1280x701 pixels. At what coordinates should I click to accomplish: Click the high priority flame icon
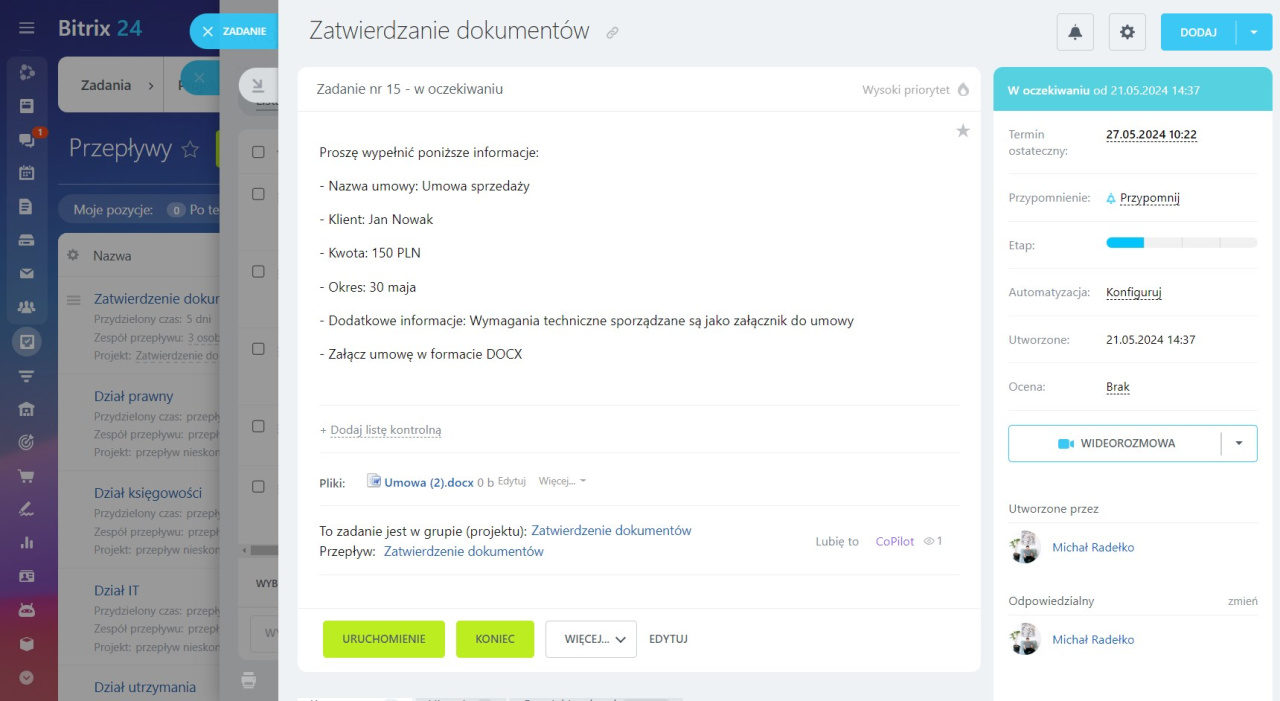click(963, 89)
